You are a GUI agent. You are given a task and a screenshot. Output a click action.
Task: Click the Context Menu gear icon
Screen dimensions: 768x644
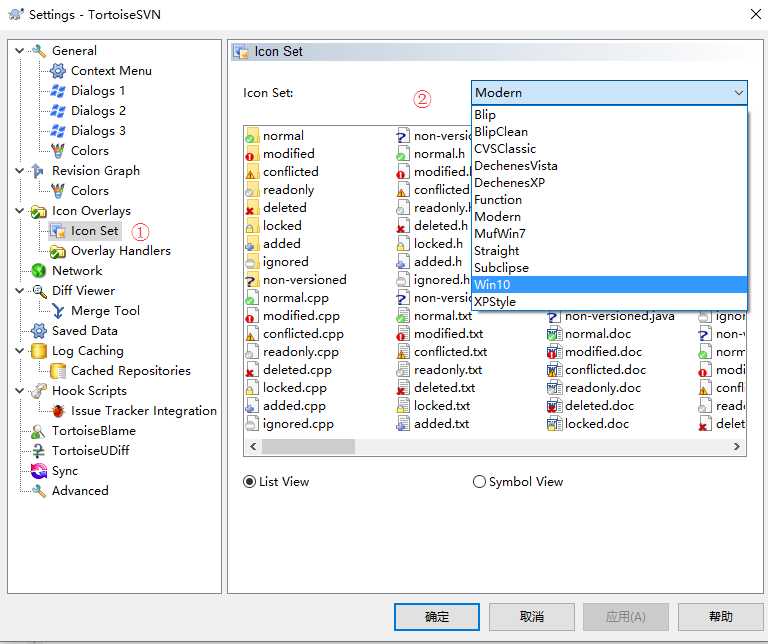[58, 71]
